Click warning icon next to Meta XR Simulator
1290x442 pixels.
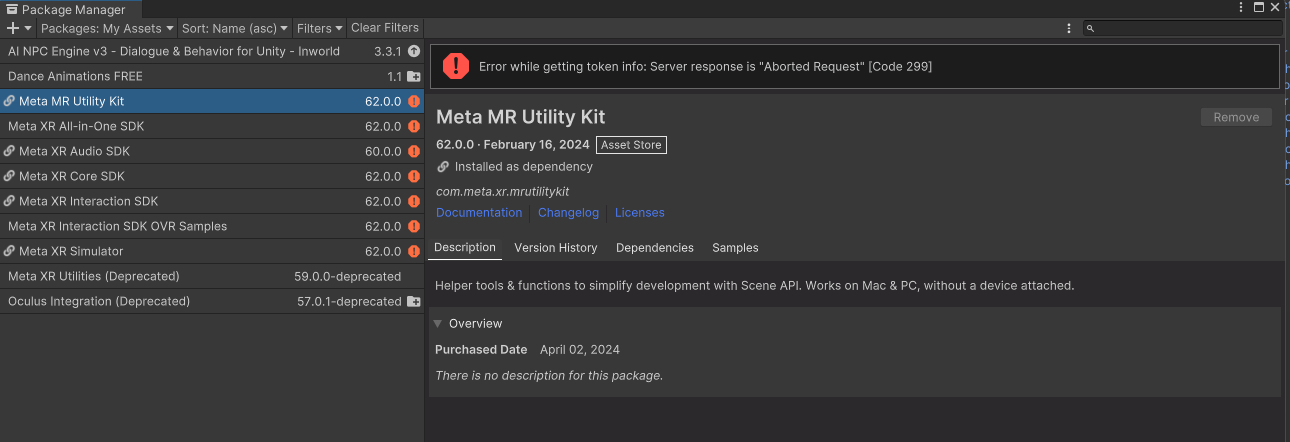point(414,251)
